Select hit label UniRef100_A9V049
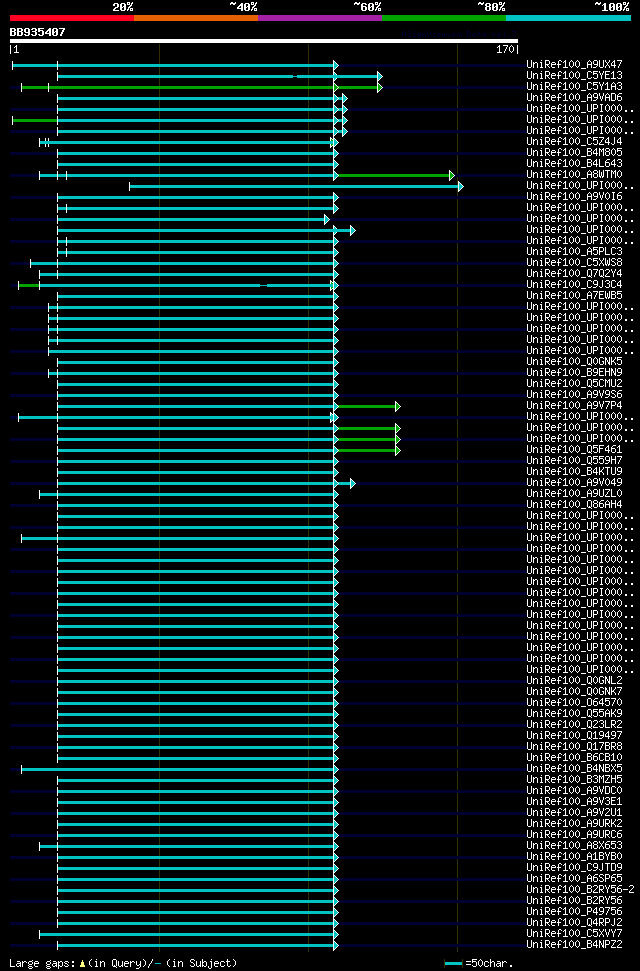 tap(574, 482)
